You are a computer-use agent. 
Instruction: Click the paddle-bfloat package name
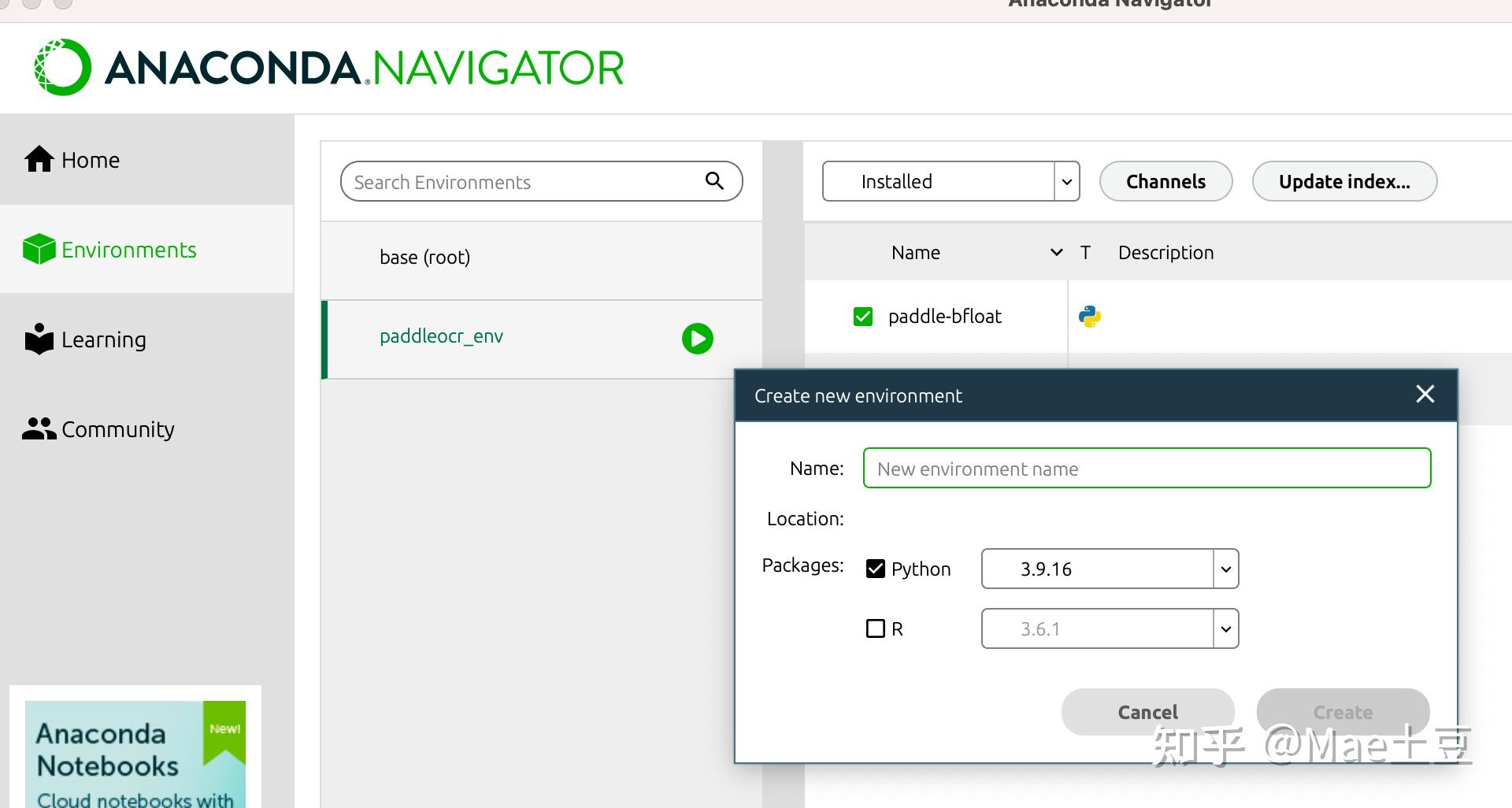coord(944,317)
